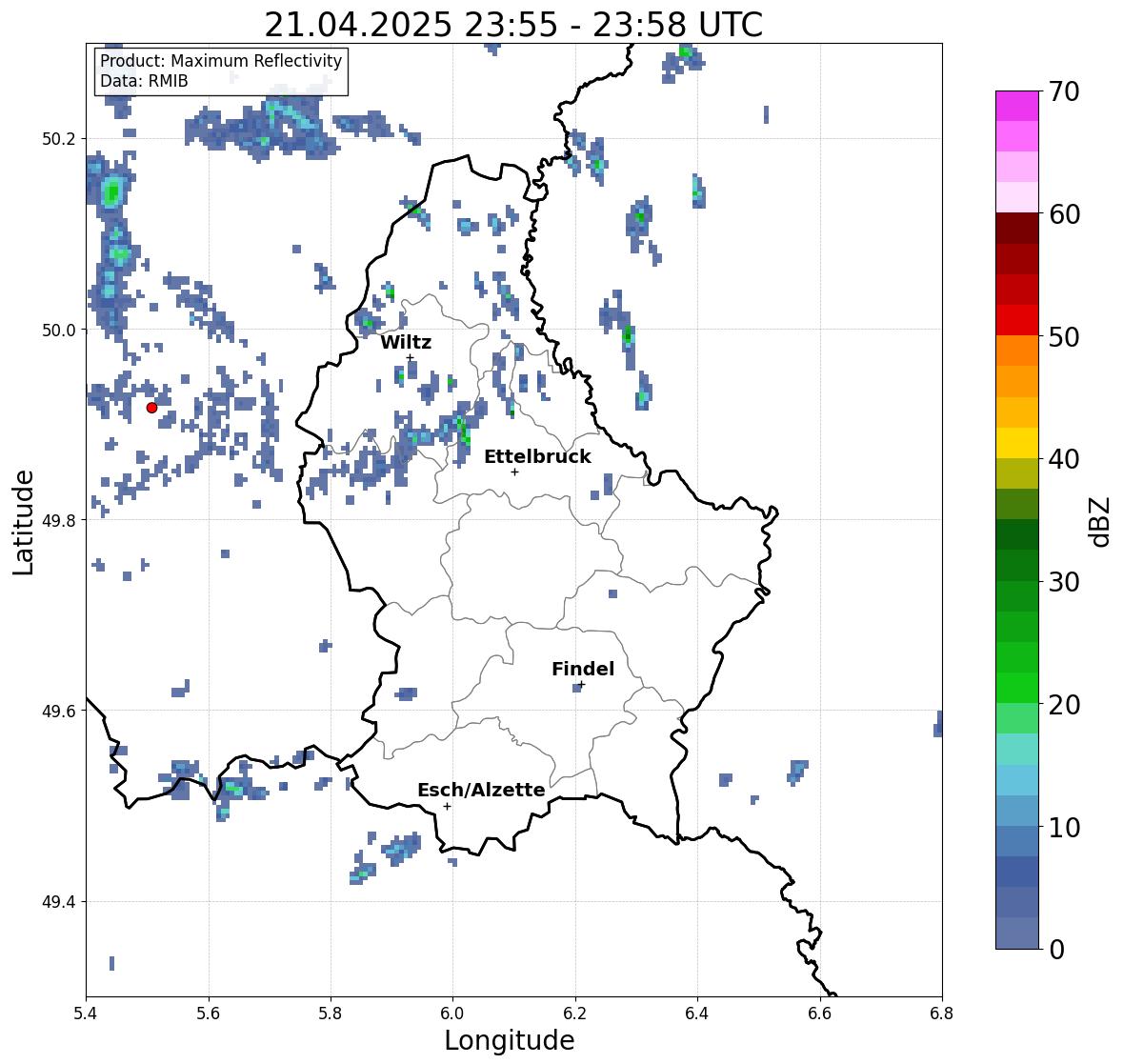Click the latitude tick label 49.6

(59, 711)
